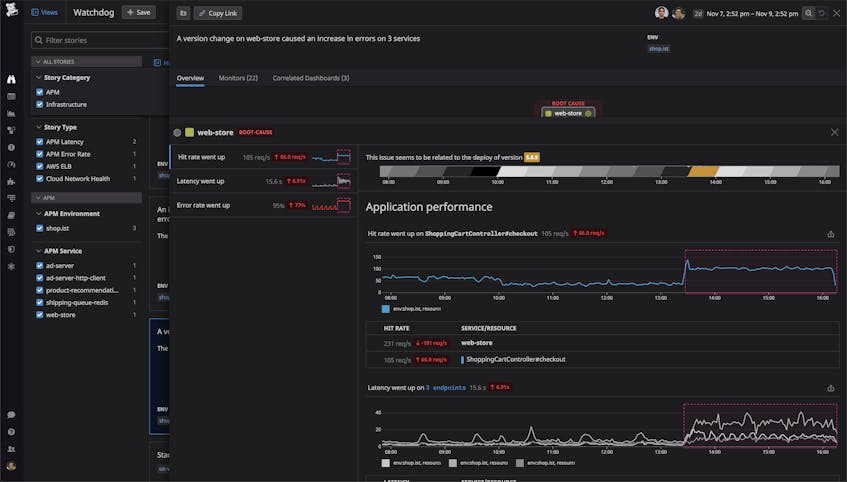Open the Correlated Dashboards (3) tab

coord(311,78)
